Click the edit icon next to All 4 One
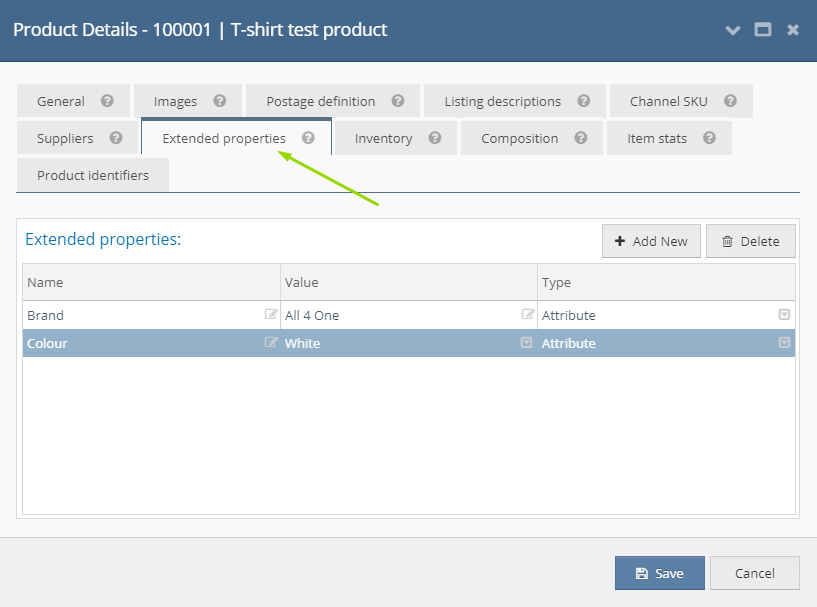 click(x=528, y=314)
